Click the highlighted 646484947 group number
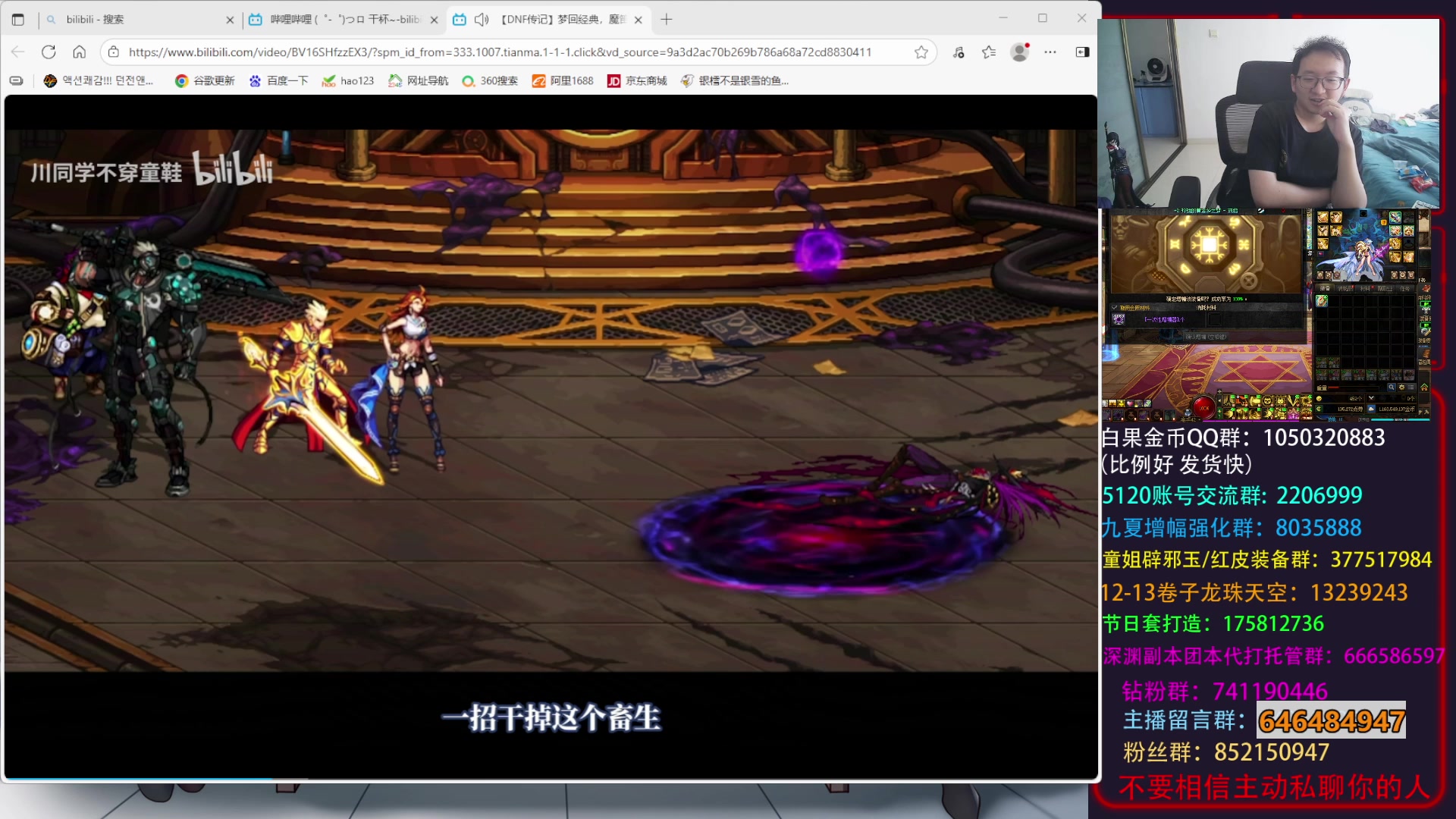The width and height of the screenshot is (1456, 819). 1332,720
